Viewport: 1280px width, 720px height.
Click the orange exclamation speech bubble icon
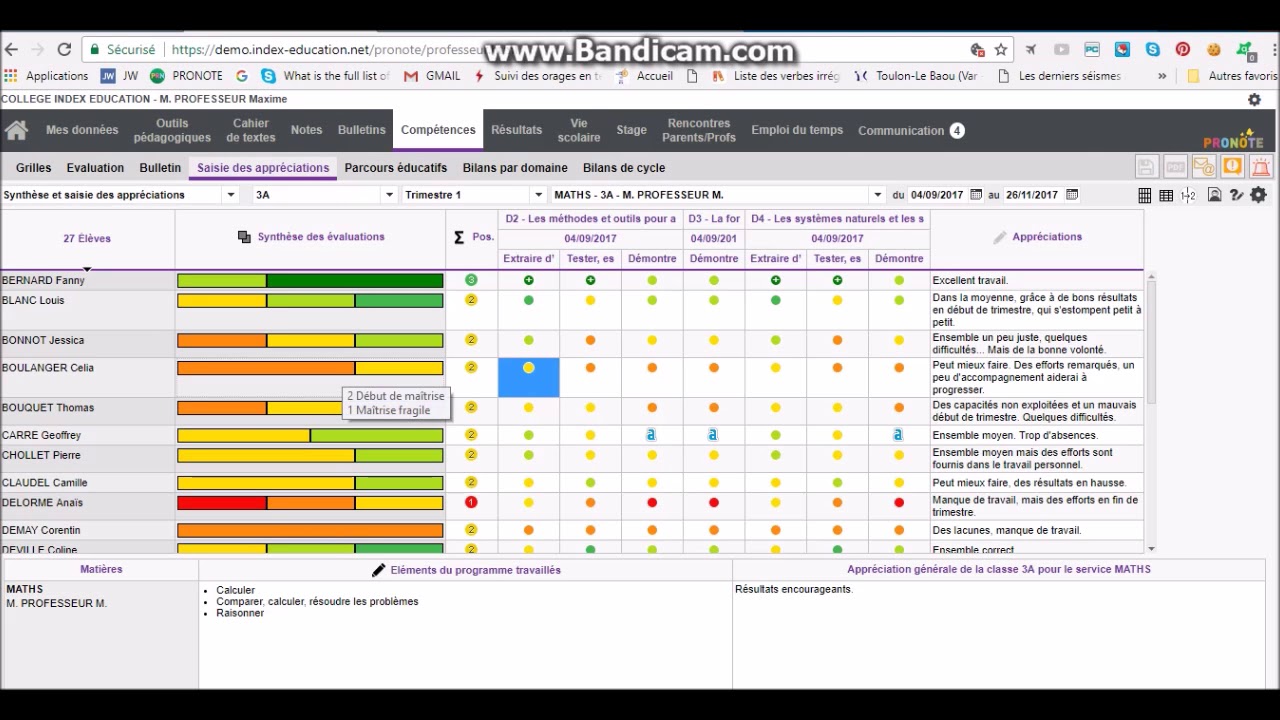(1232, 167)
